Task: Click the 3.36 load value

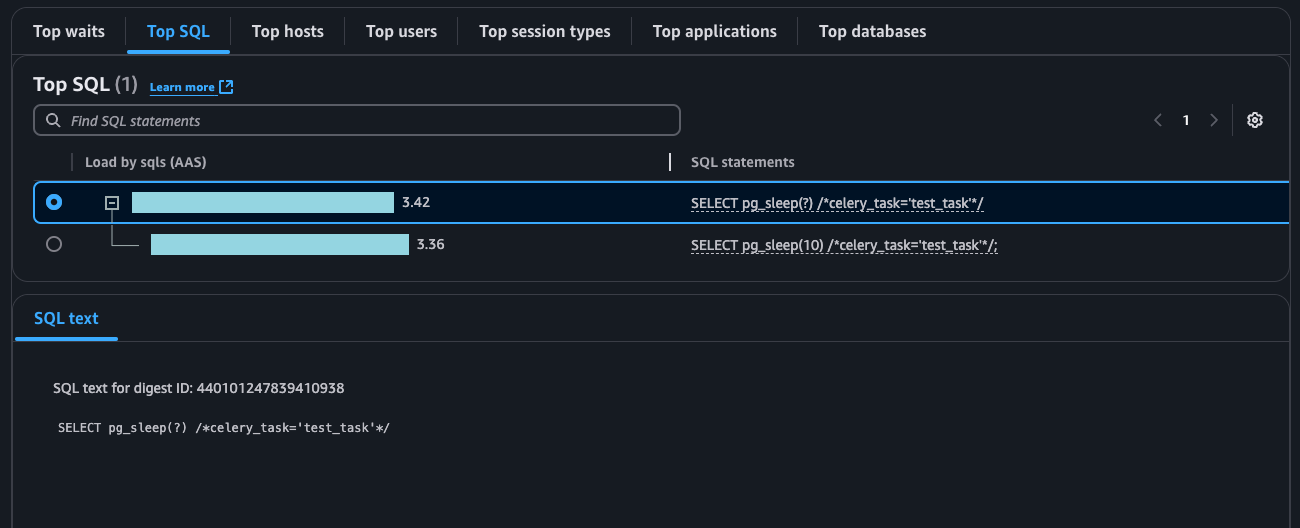Action: point(431,244)
